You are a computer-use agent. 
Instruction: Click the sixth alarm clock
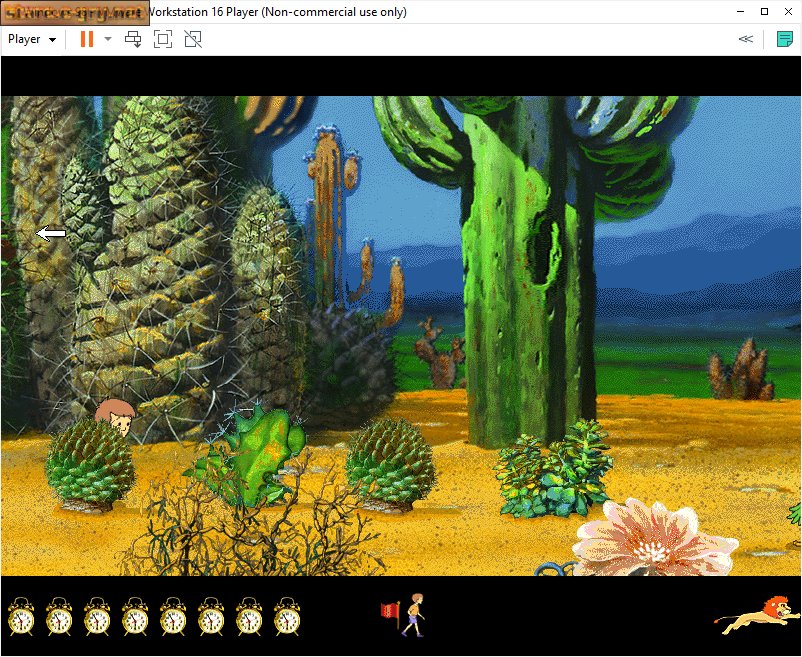click(211, 616)
